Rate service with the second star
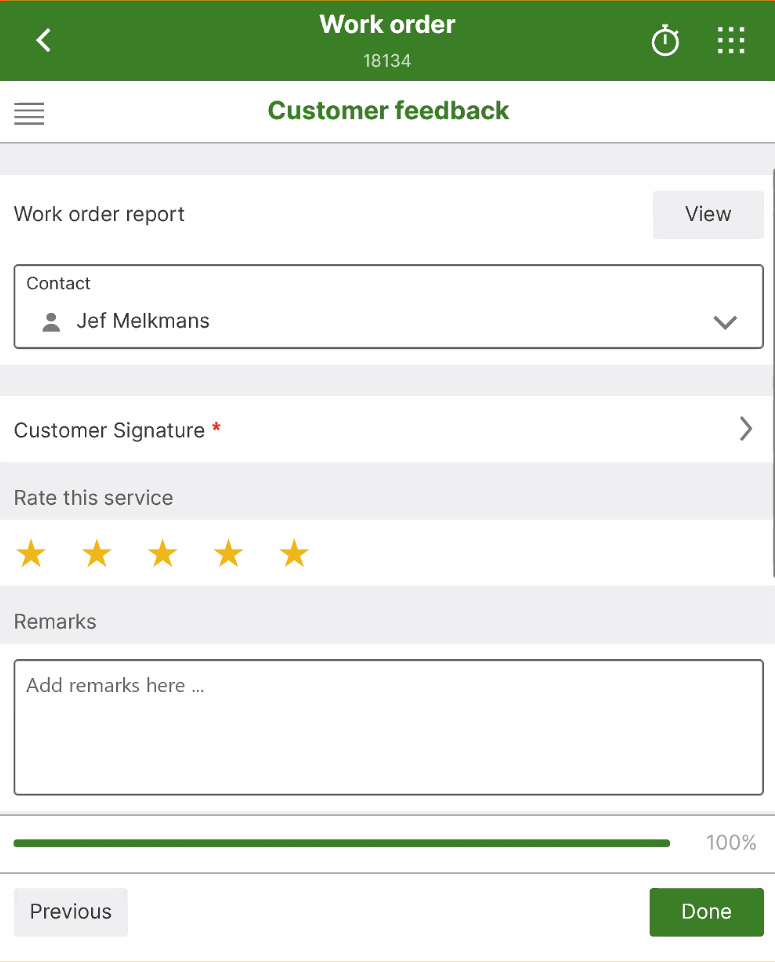The width and height of the screenshot is (775, 962). pyautogui.click(x=97, y=553)
